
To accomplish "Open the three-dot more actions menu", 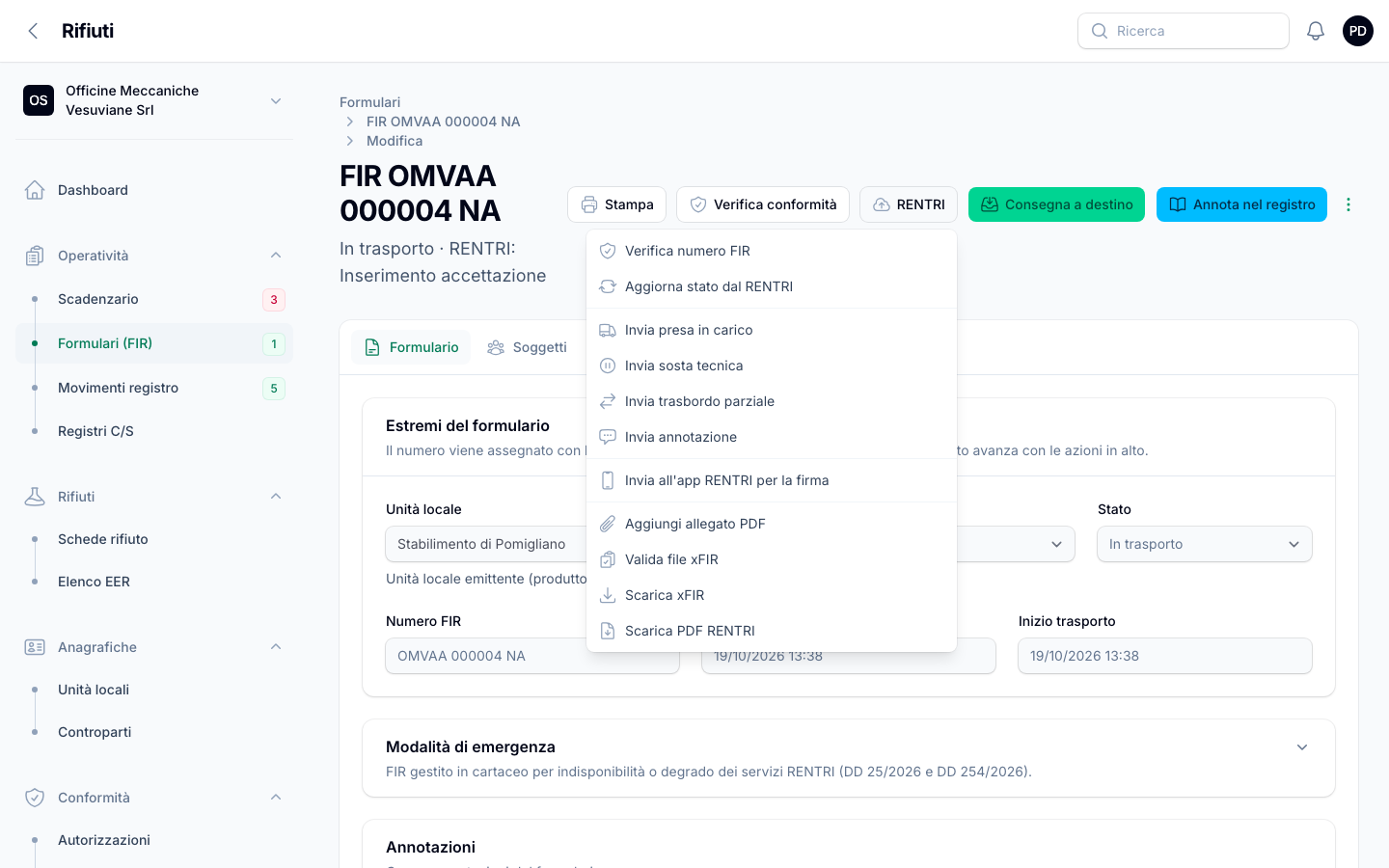I will click(x=1348, y=204).
